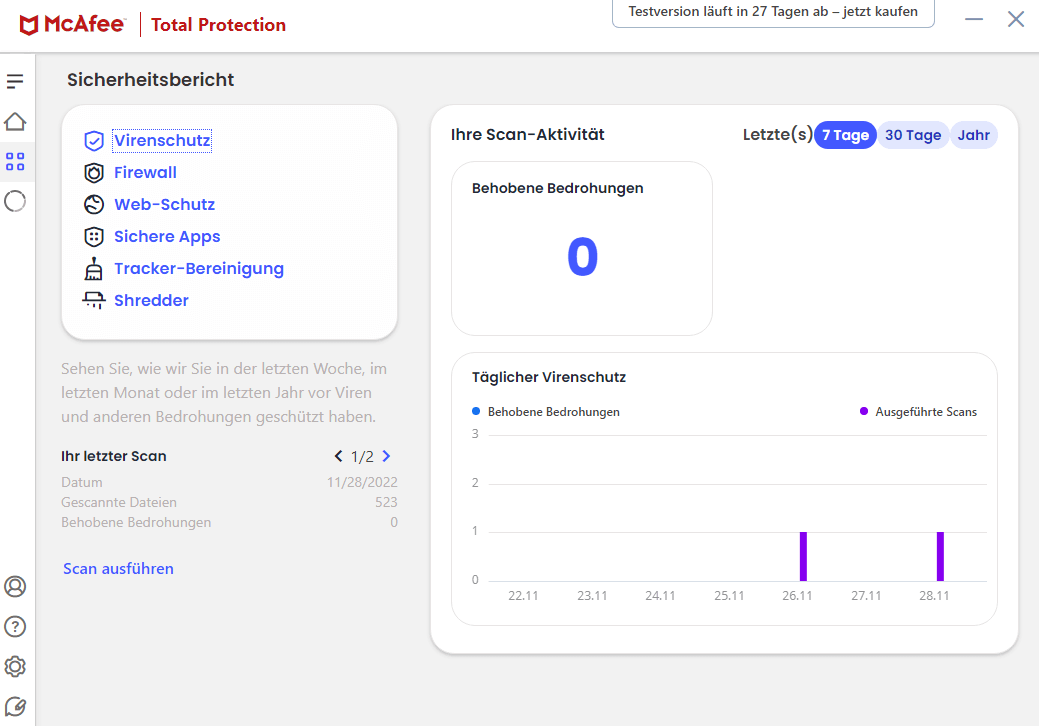Click Scan ausführen link
Viewport: 1039px width, 726px height.
[x=118, y=569]
